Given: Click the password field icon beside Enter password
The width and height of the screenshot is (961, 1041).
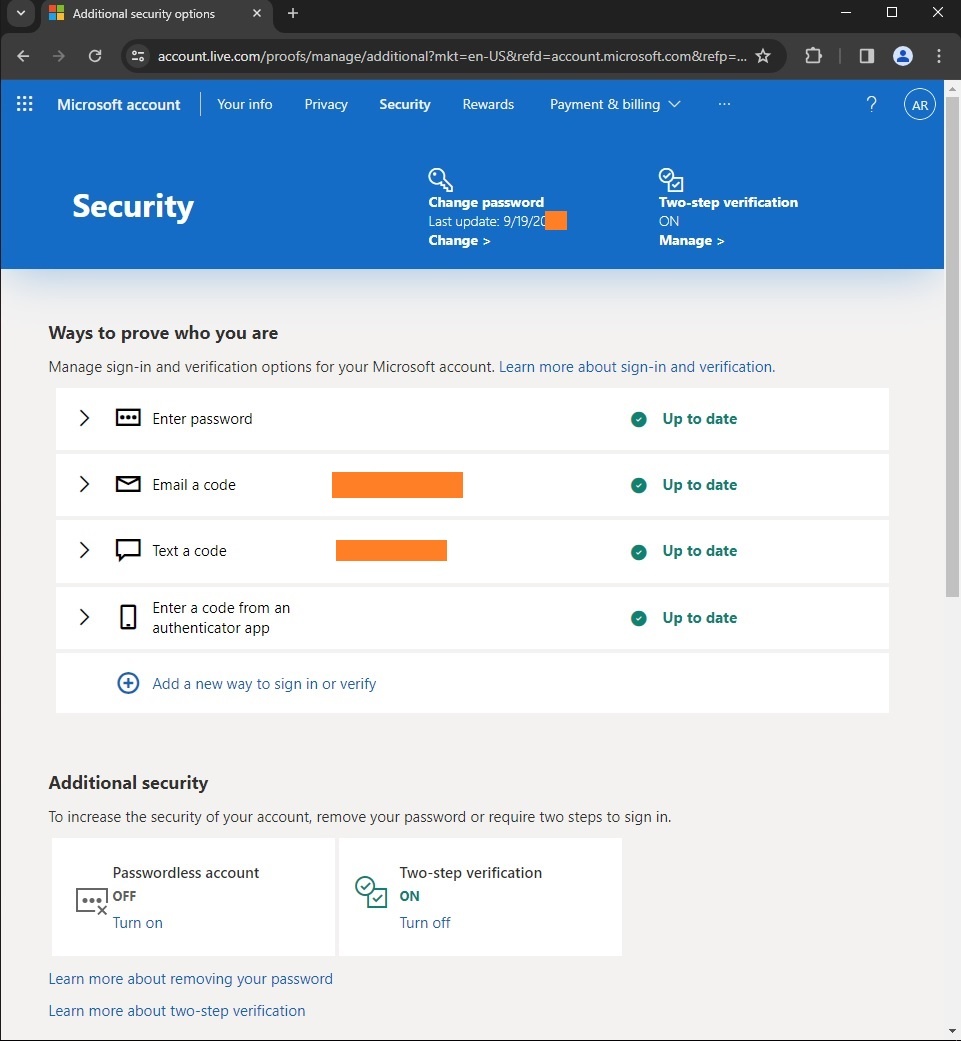Looking at the screenshot, I should pyautogui.click(x=128, y=418).
